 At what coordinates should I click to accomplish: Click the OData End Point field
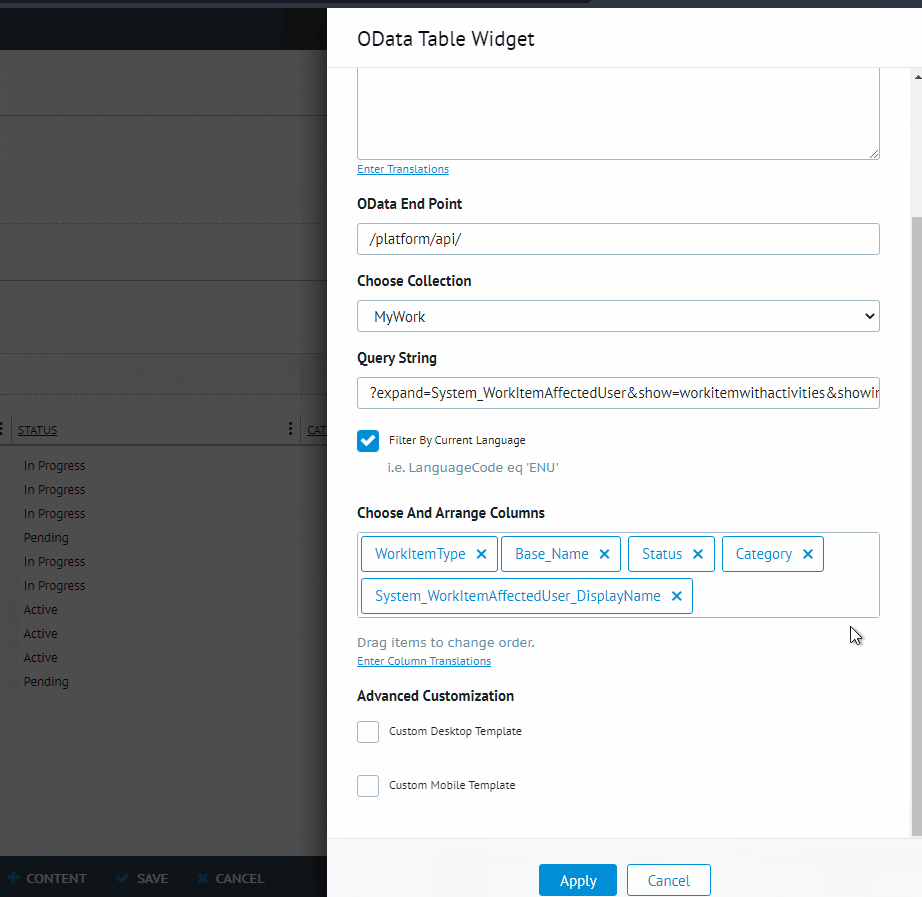point(618,239)
